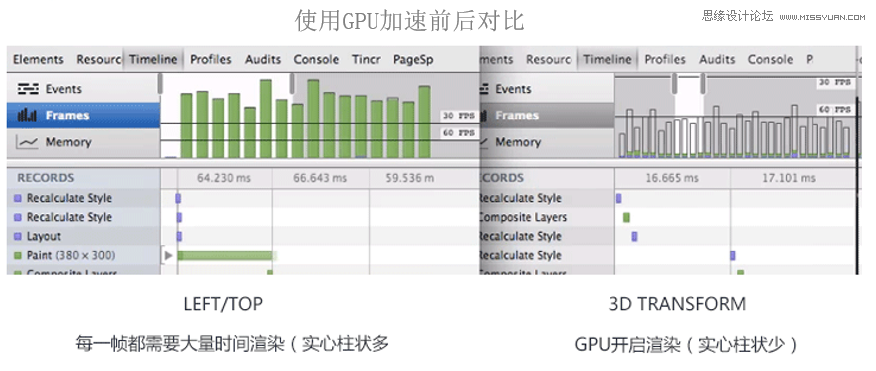Switch to Profiles tab in LEFT/TOP panel

click(x=211, y=59)
